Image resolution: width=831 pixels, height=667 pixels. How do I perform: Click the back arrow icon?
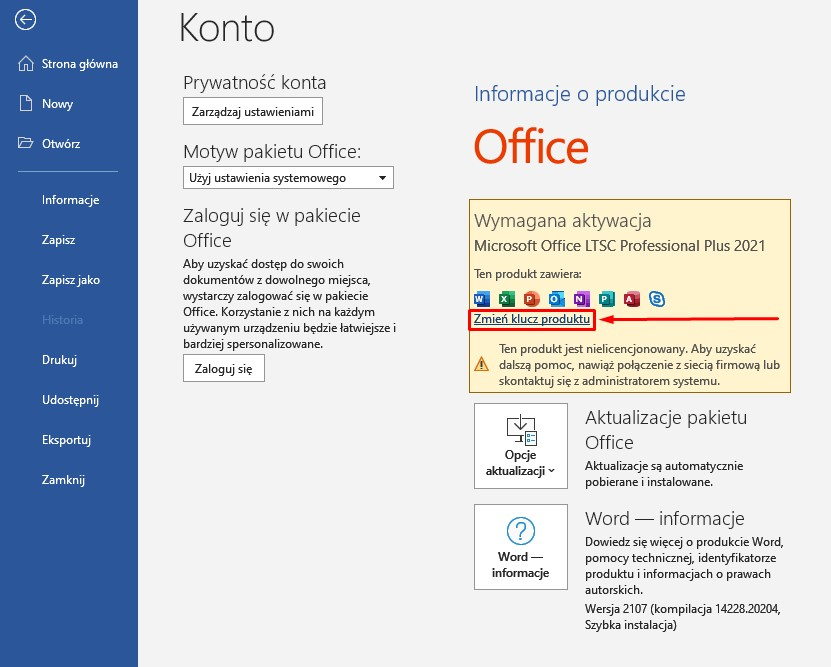[x=25, y=20]
